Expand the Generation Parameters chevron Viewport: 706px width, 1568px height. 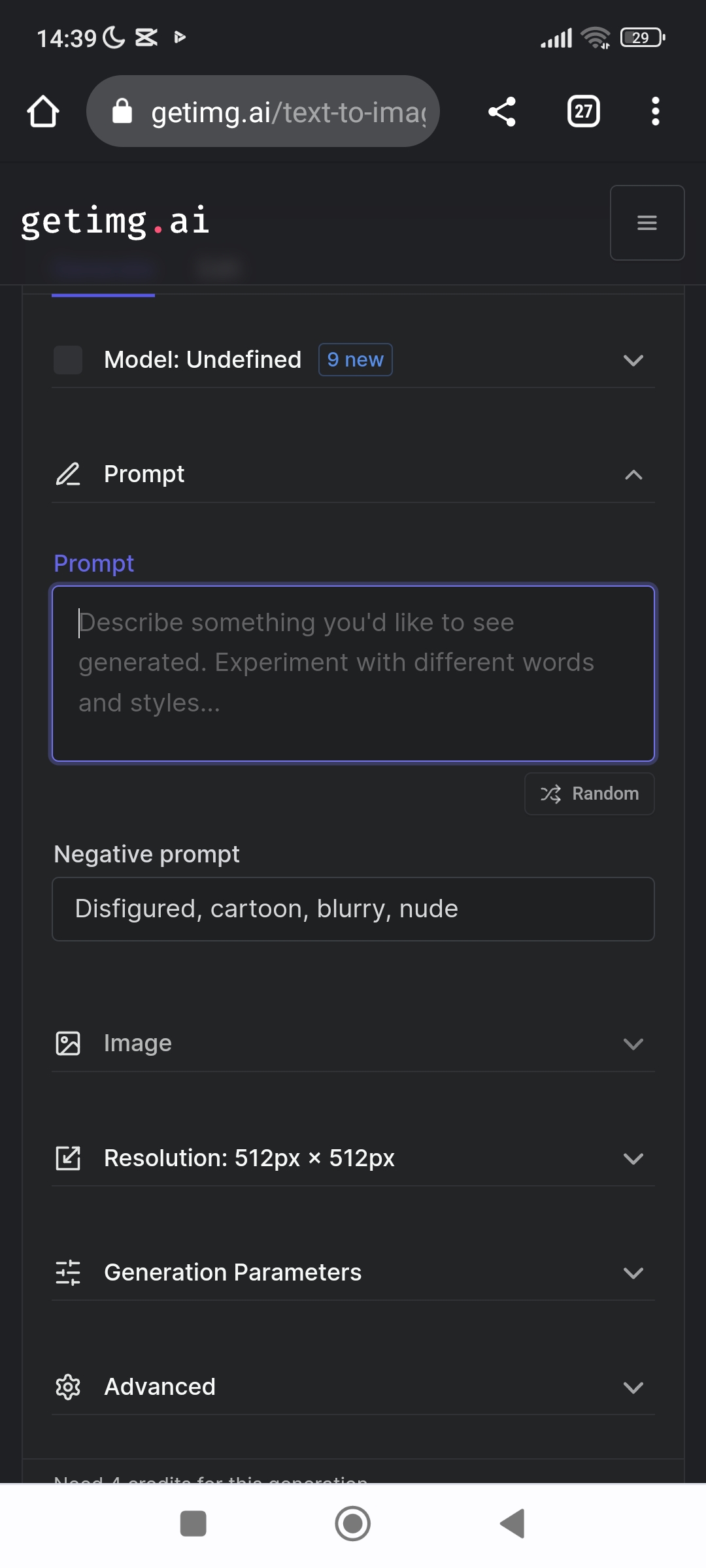pos(633,1273)
